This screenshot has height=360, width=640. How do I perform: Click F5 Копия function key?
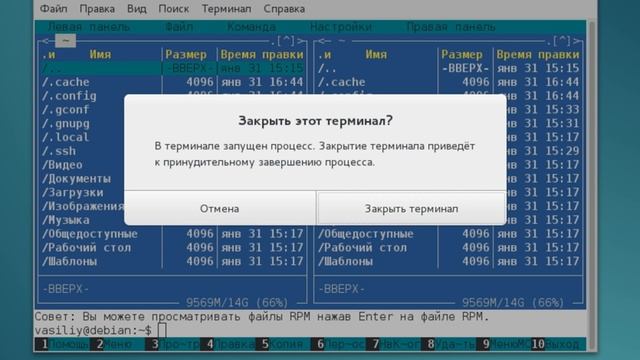coord(282,344)
